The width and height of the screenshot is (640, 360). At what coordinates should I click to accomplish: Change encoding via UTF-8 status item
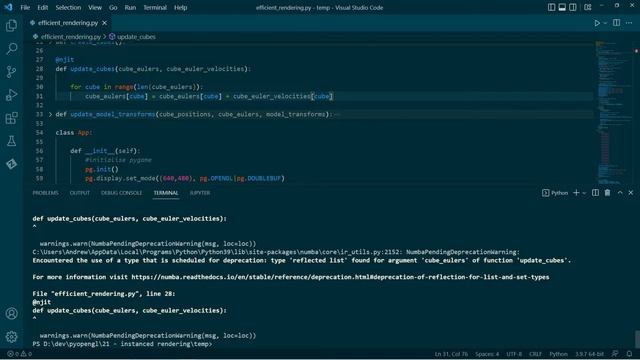point(514,354)
